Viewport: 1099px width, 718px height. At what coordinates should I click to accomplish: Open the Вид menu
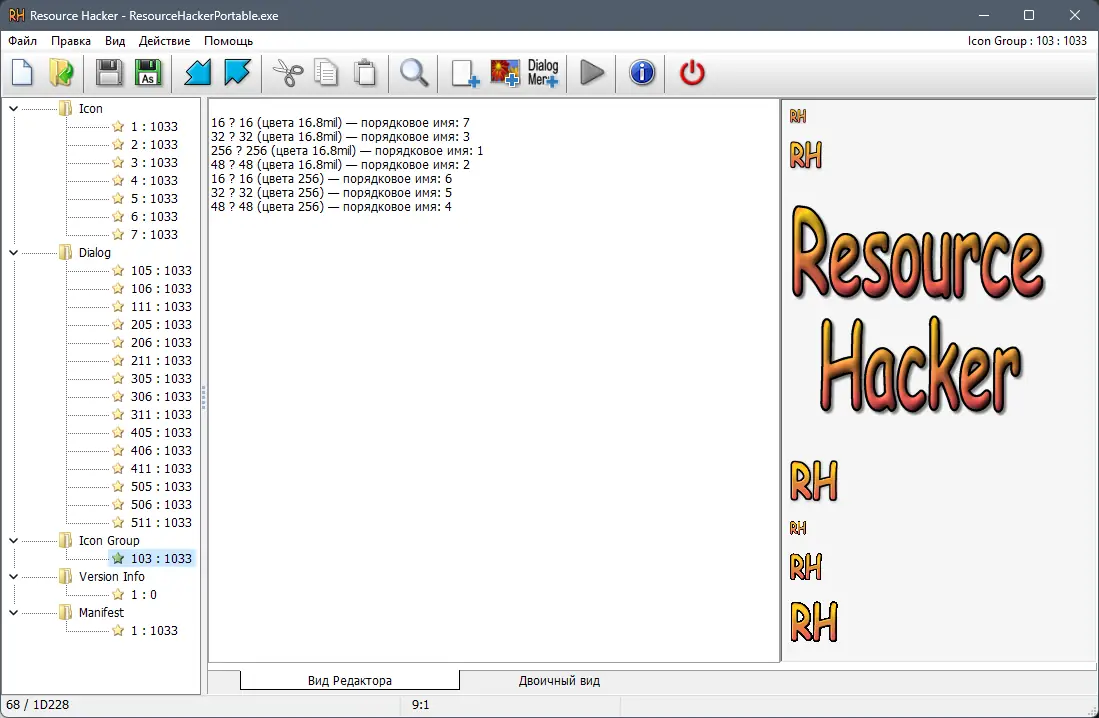click(x=115, y=41)
